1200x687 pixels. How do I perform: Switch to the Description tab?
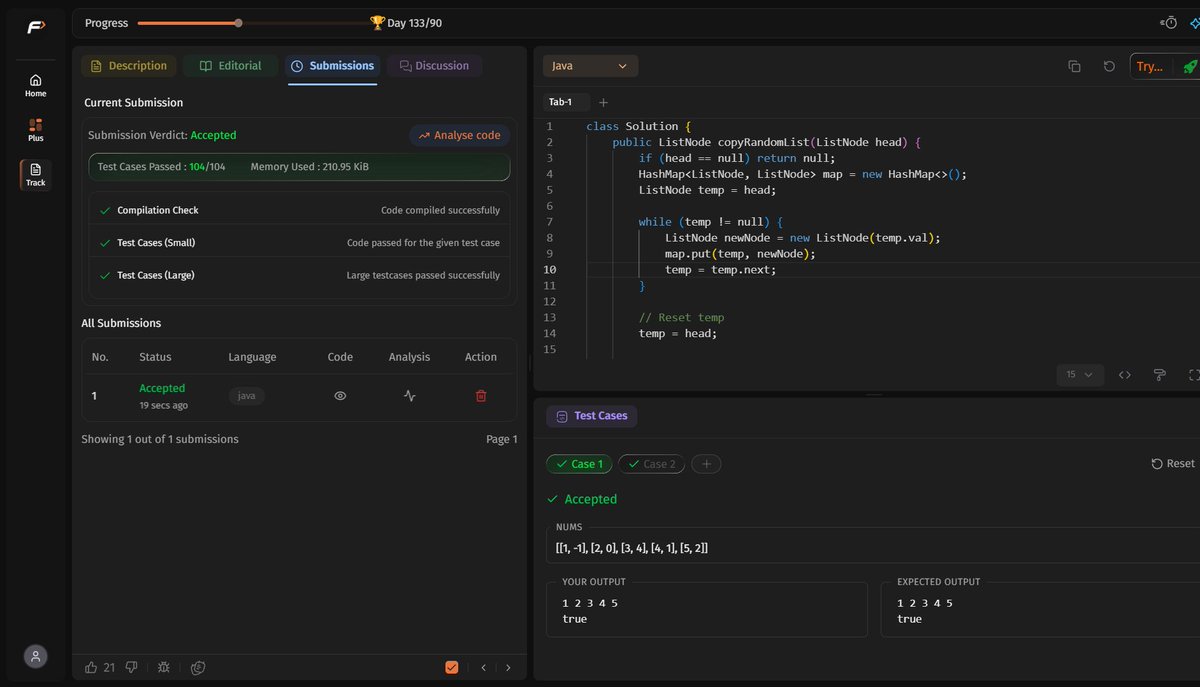click(129, 66)
